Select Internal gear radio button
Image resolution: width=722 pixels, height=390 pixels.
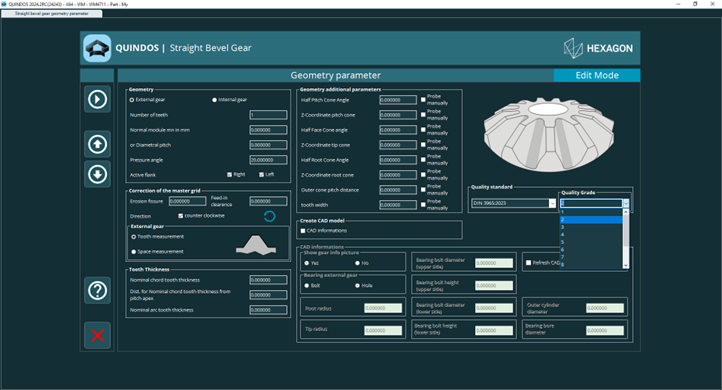coord(214,100)
